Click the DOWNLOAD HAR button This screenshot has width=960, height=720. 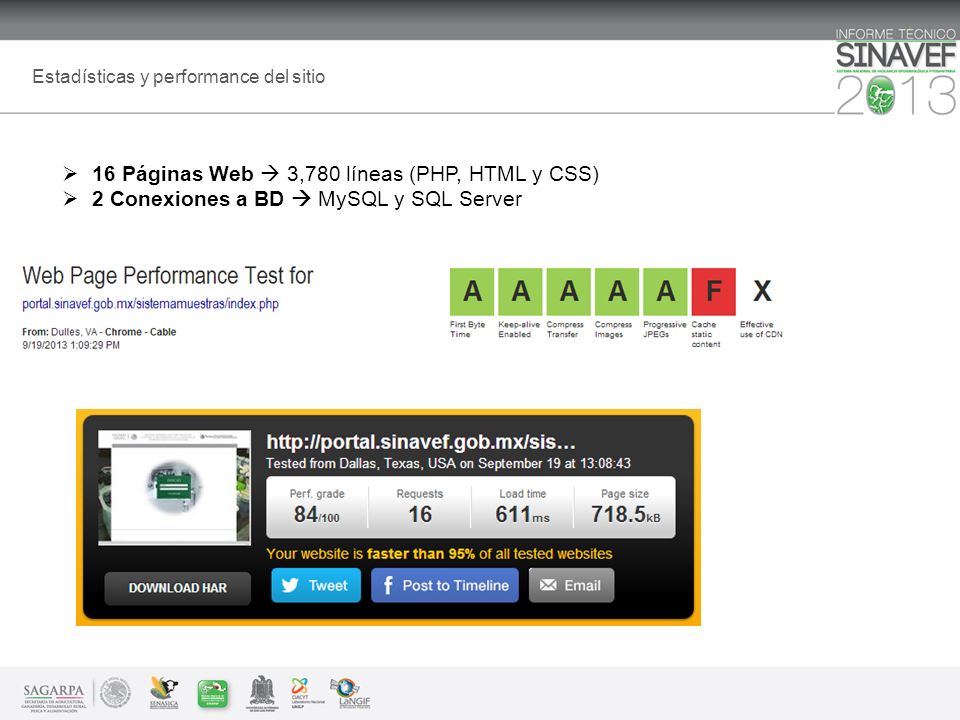tap(178, 588)
